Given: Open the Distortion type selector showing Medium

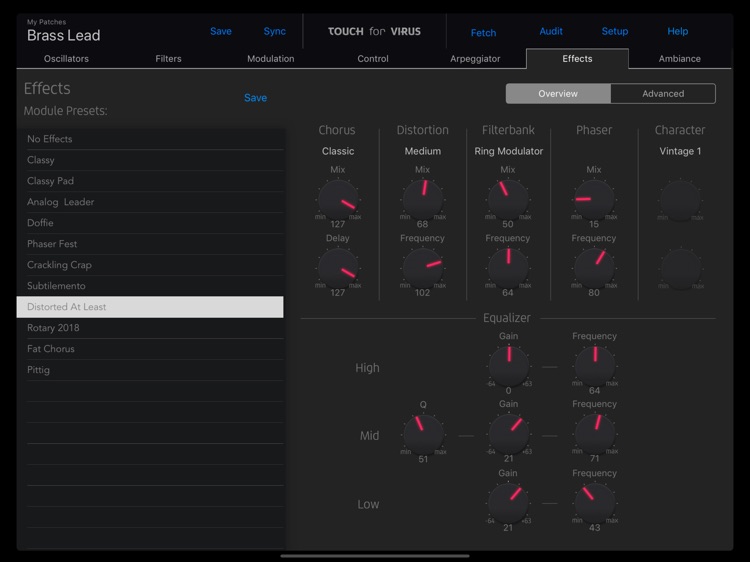Looking at the screenshot, I should [423, 151].
